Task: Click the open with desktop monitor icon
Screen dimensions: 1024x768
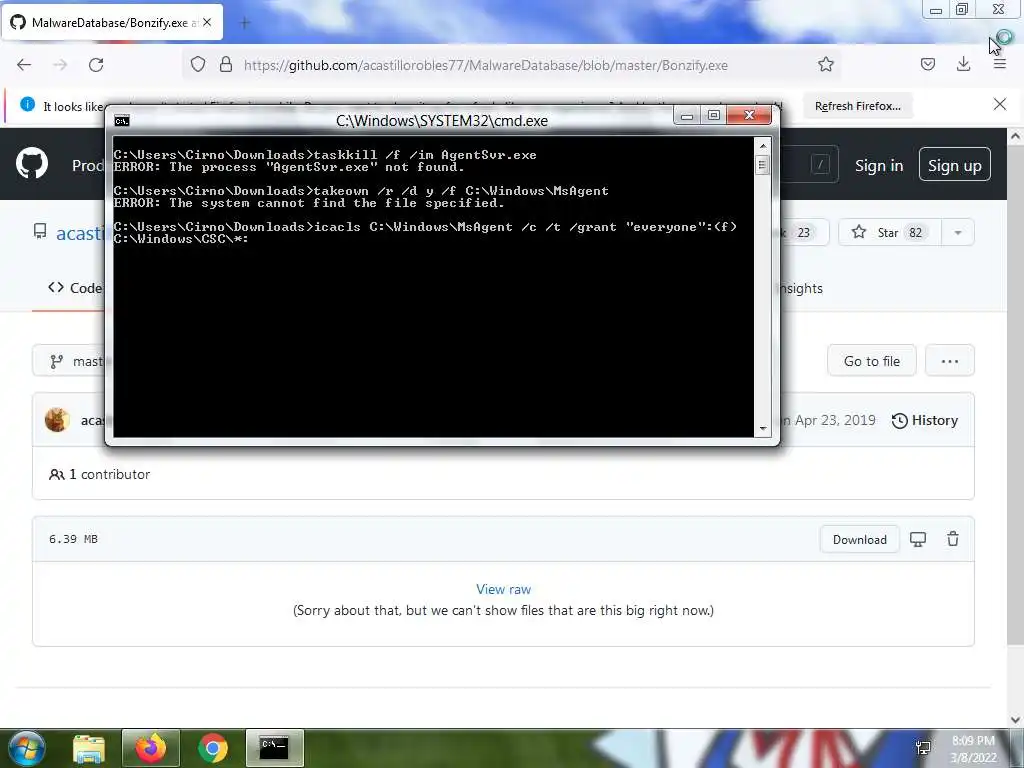Action: tap(918, 539)
